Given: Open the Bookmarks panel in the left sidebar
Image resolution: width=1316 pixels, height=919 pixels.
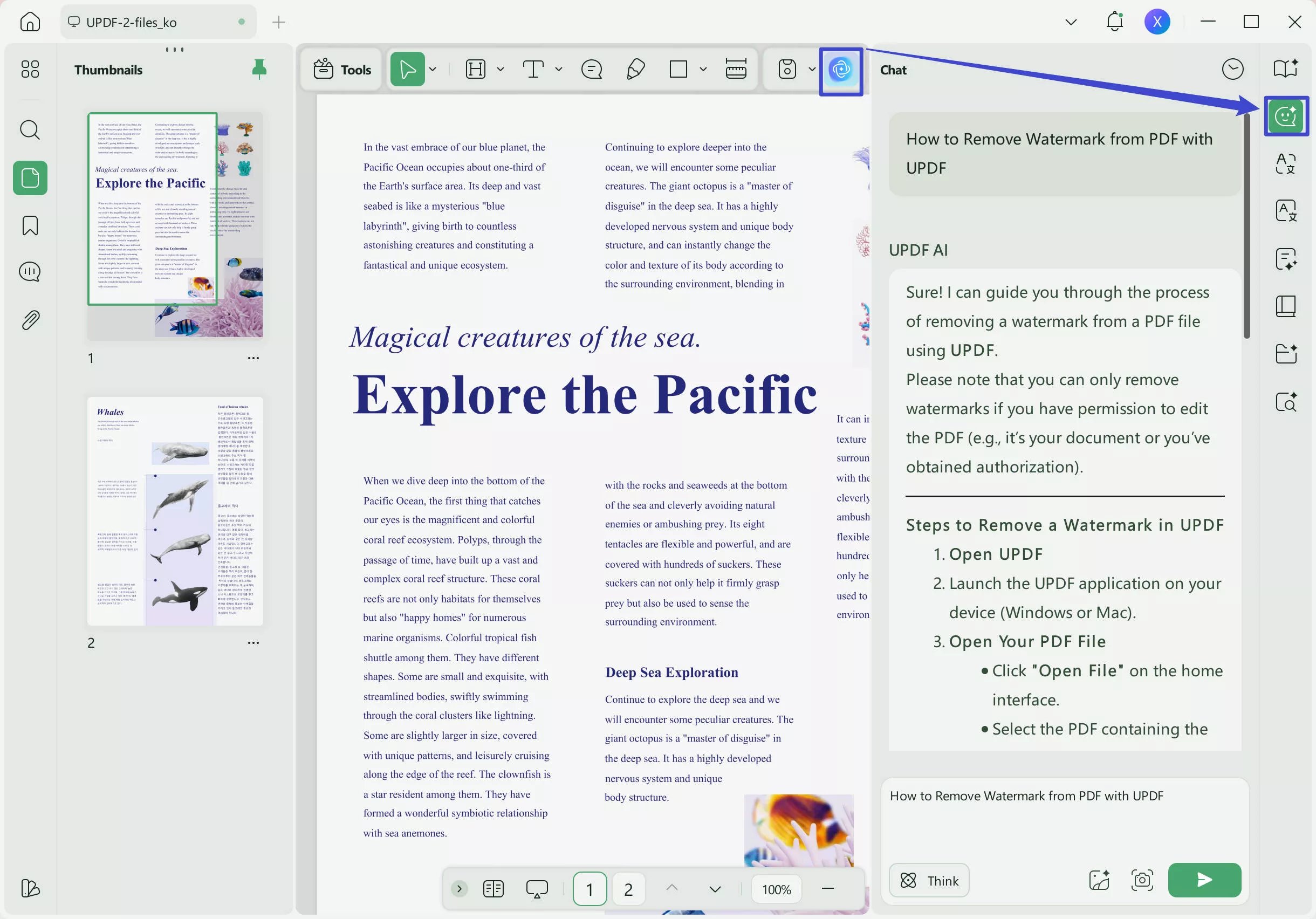Looking at the screenshot, I should coord(29,226).
